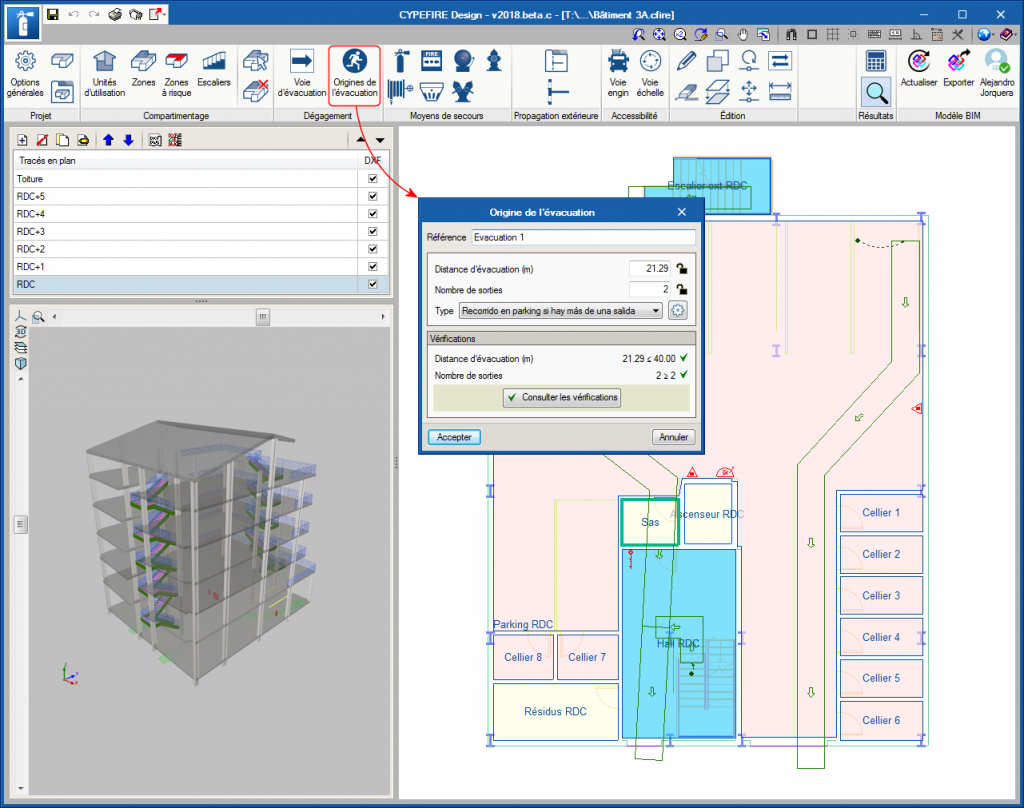Select Origines de l'évacuation tool

[x=354, y=72]
